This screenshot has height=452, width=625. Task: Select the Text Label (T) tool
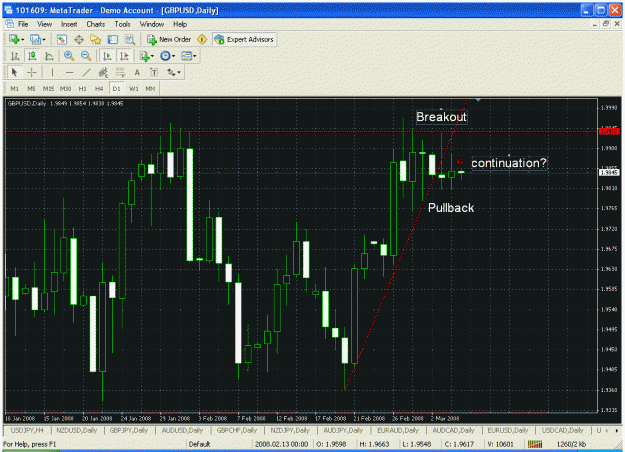tap(154, 73)
